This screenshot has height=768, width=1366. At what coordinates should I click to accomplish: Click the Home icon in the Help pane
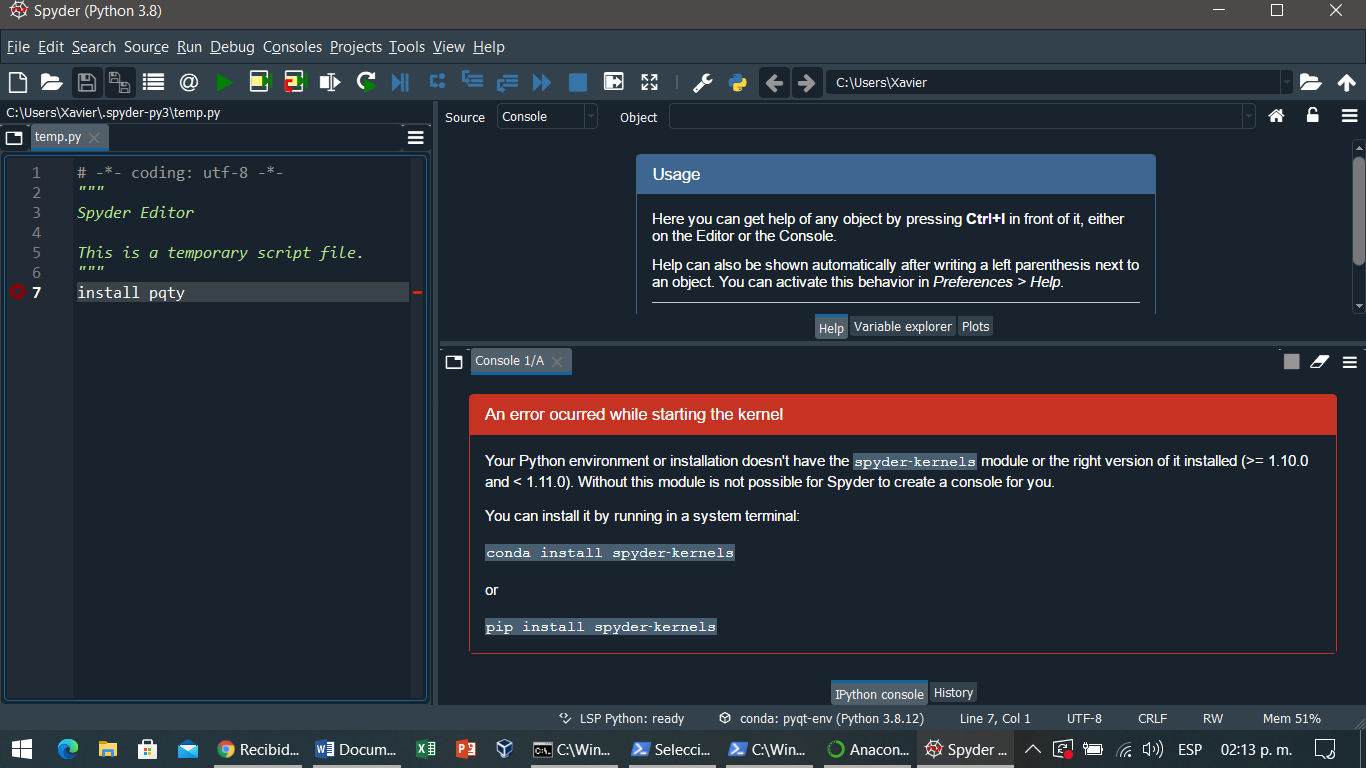pyautogui.click(x=1276, y=116)
